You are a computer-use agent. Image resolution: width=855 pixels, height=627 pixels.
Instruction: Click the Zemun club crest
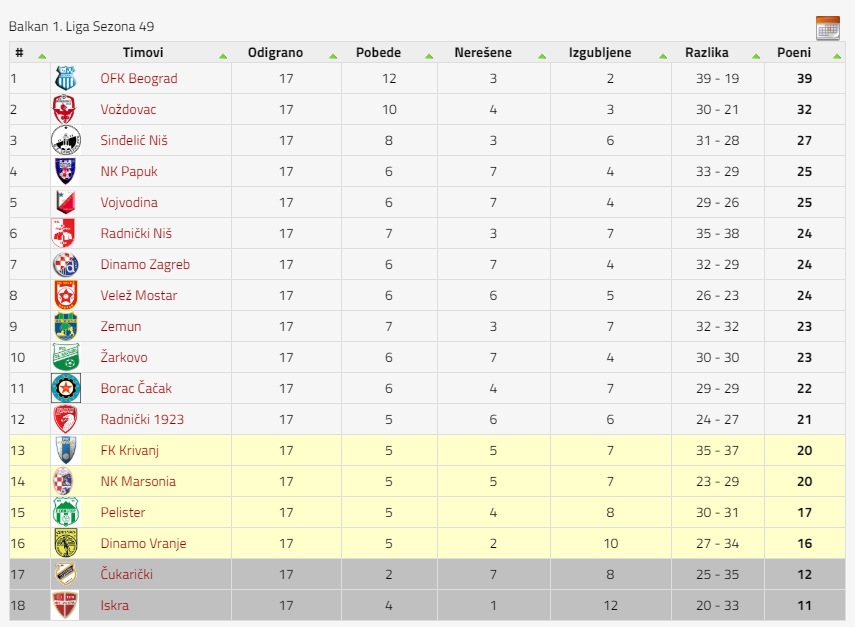(x=66, y=326)
